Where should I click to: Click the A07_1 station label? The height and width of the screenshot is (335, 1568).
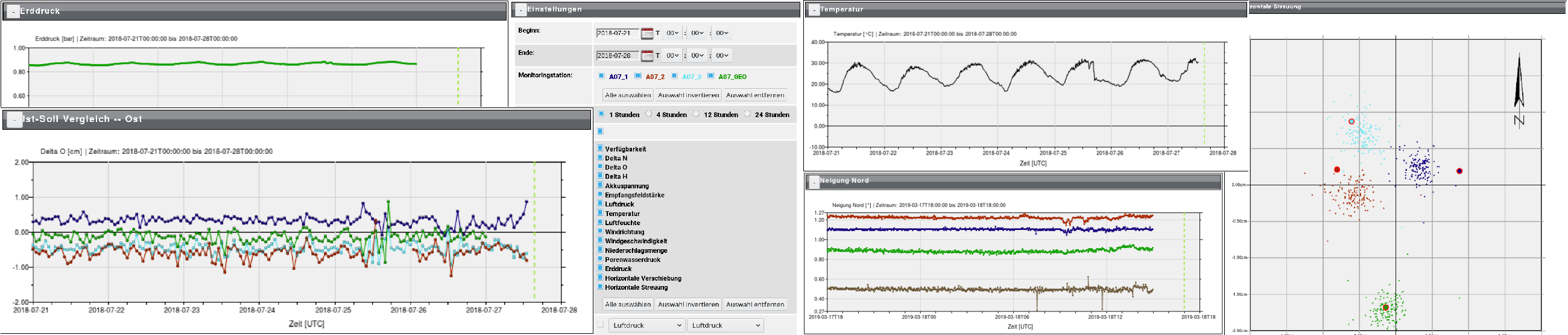[x=618, y=77]
